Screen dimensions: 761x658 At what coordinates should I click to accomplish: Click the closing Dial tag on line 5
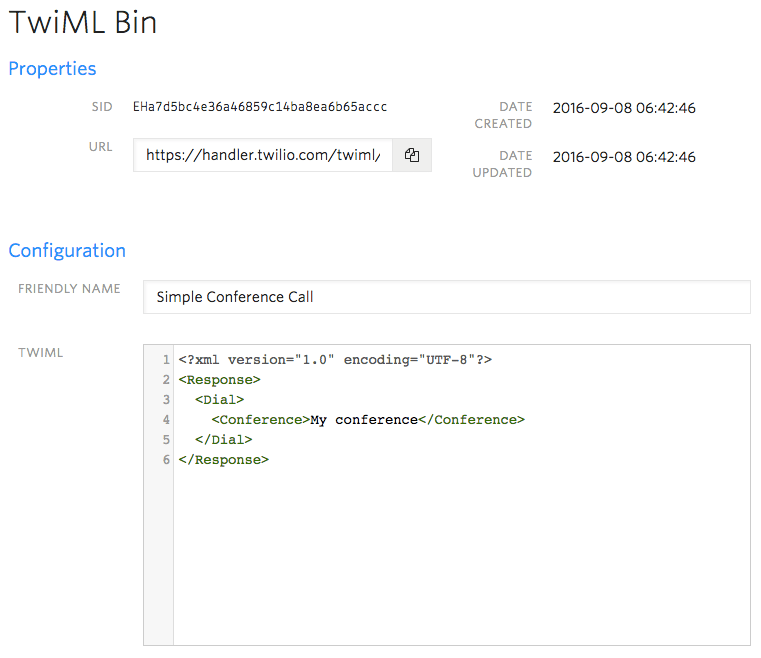click(x=223, y=440)
